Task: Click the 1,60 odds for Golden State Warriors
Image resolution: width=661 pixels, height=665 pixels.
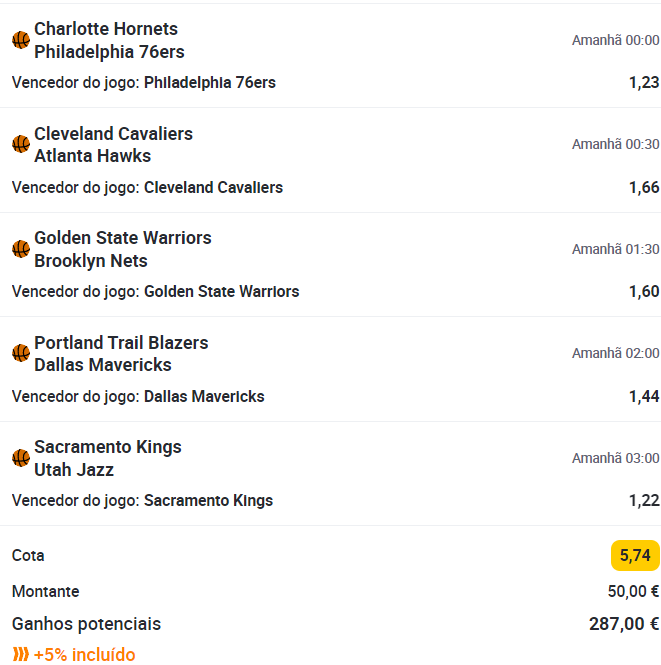Action: click(644, 292)
